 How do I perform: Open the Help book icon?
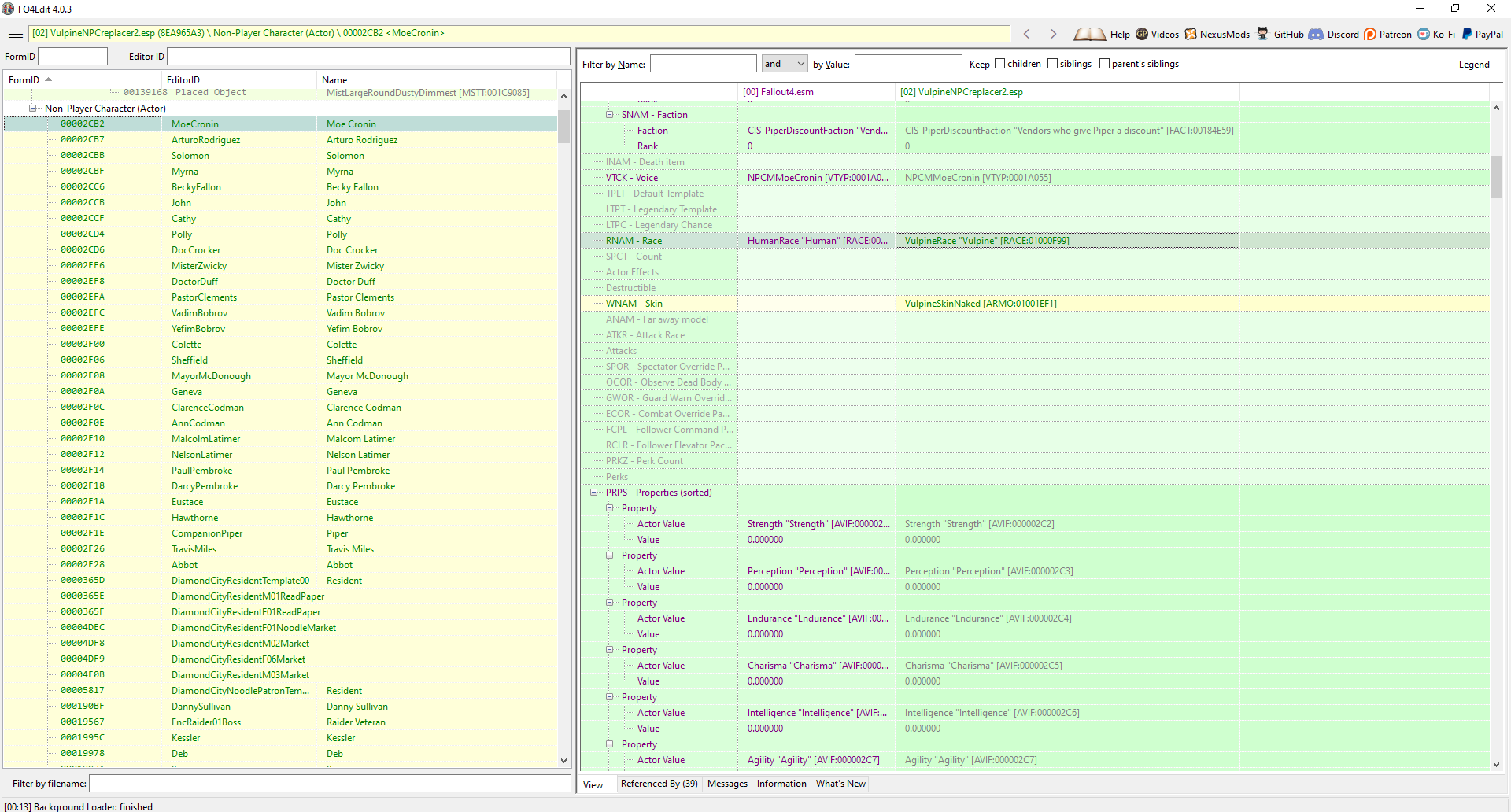coord(1090,34)
